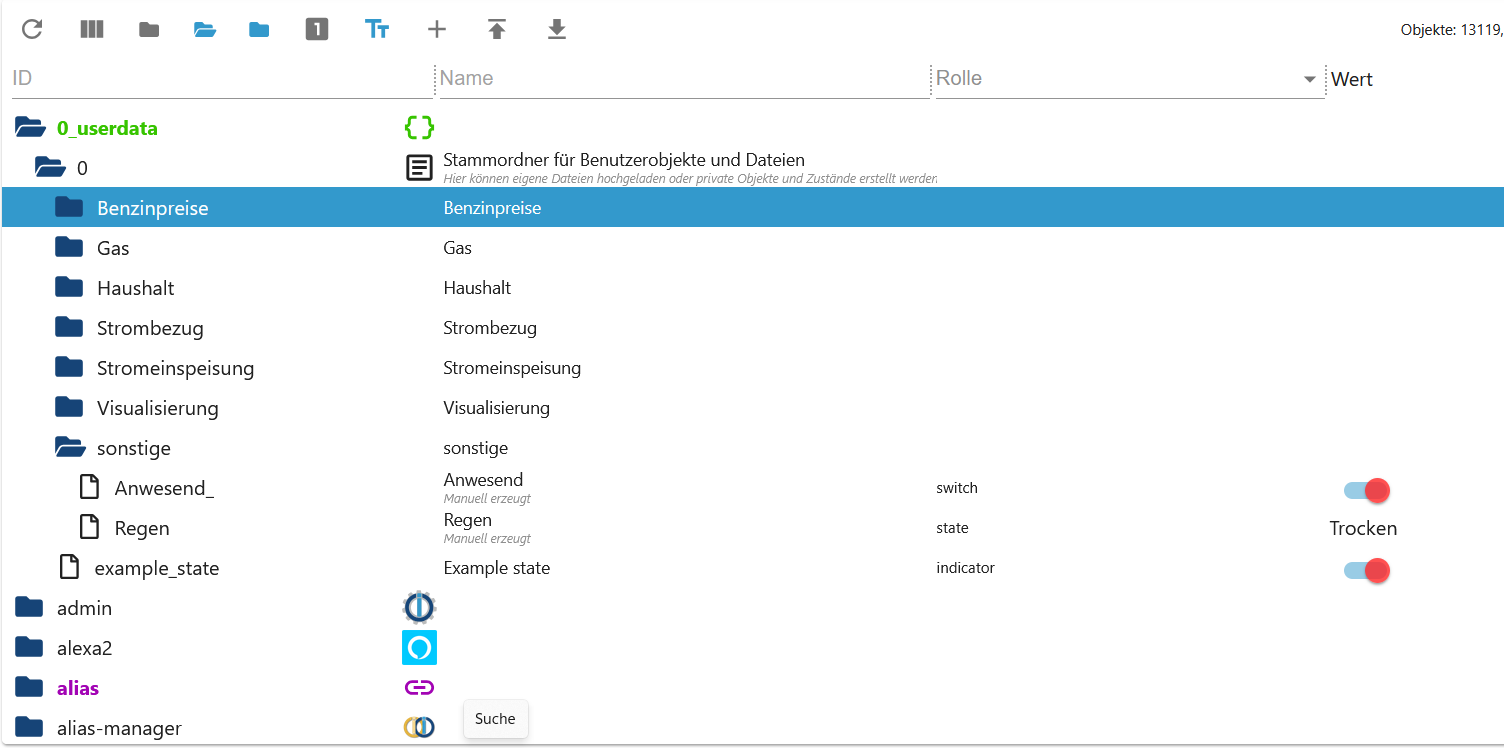Click the blue closed-folder toolbar icon

tap(259, 30)
